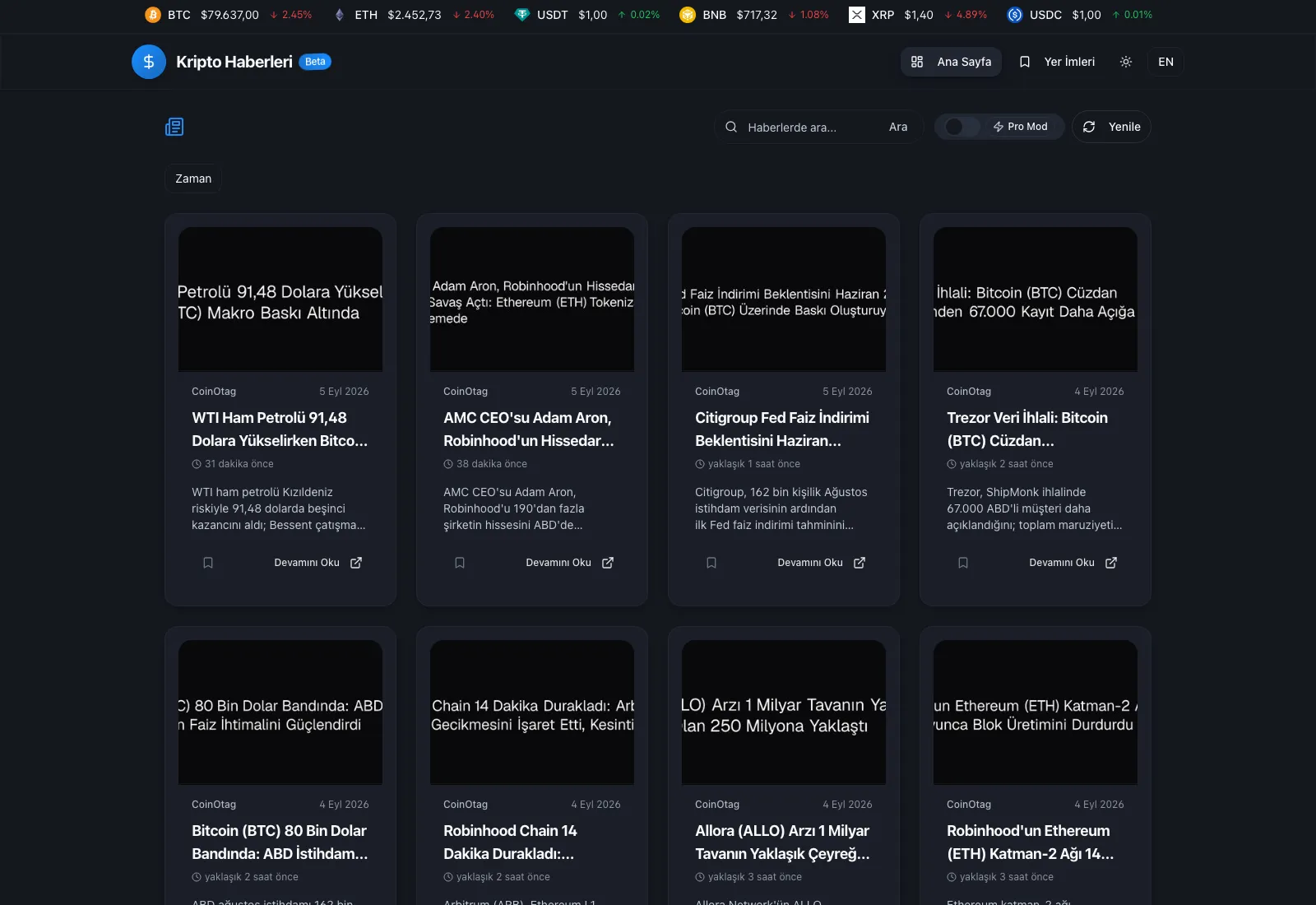Click the XRP coin icon in ticker
Viewport: 1316px width, 905px height.
tap(857, 15)
